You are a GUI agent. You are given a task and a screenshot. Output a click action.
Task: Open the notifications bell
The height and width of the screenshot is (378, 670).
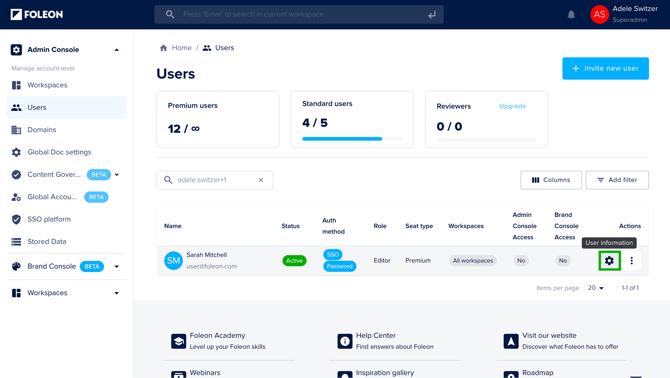(571, 15)
